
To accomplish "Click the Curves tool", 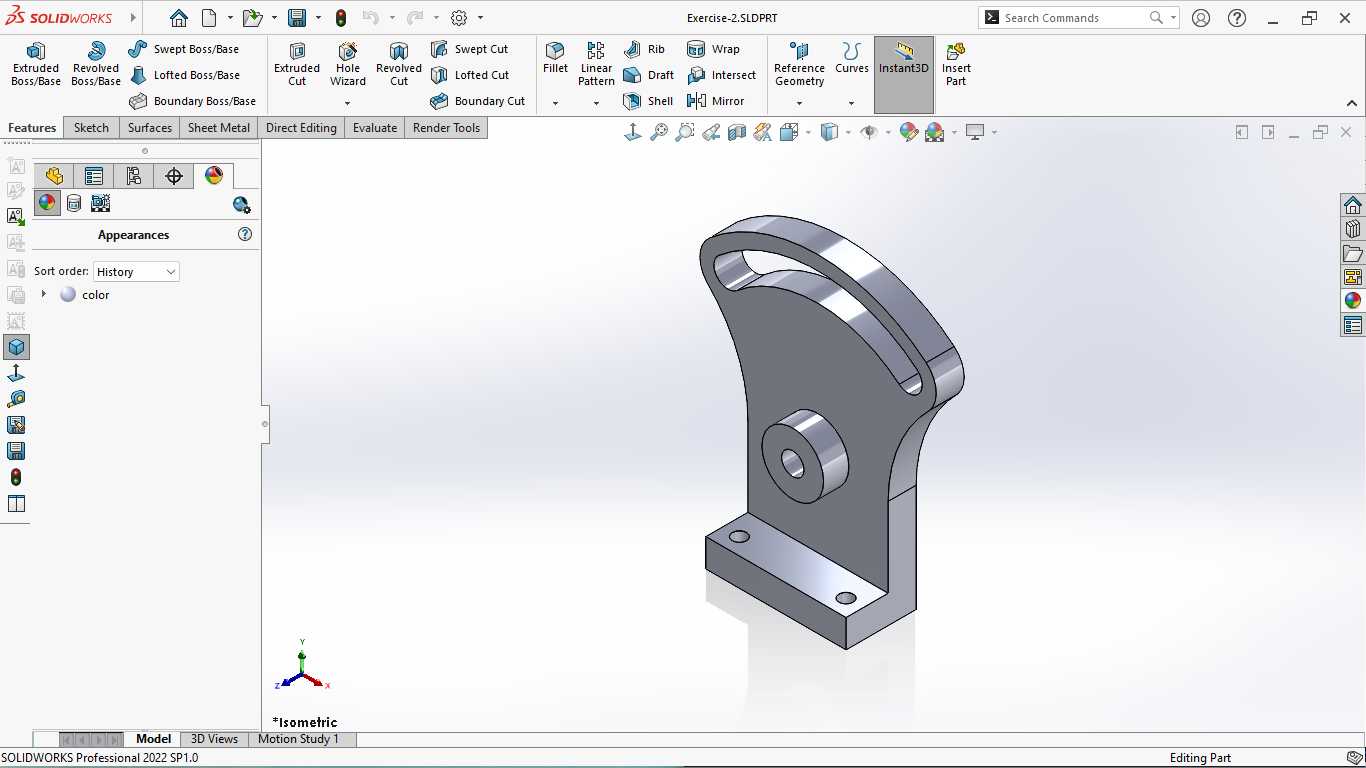I will [x=852, y=58].
